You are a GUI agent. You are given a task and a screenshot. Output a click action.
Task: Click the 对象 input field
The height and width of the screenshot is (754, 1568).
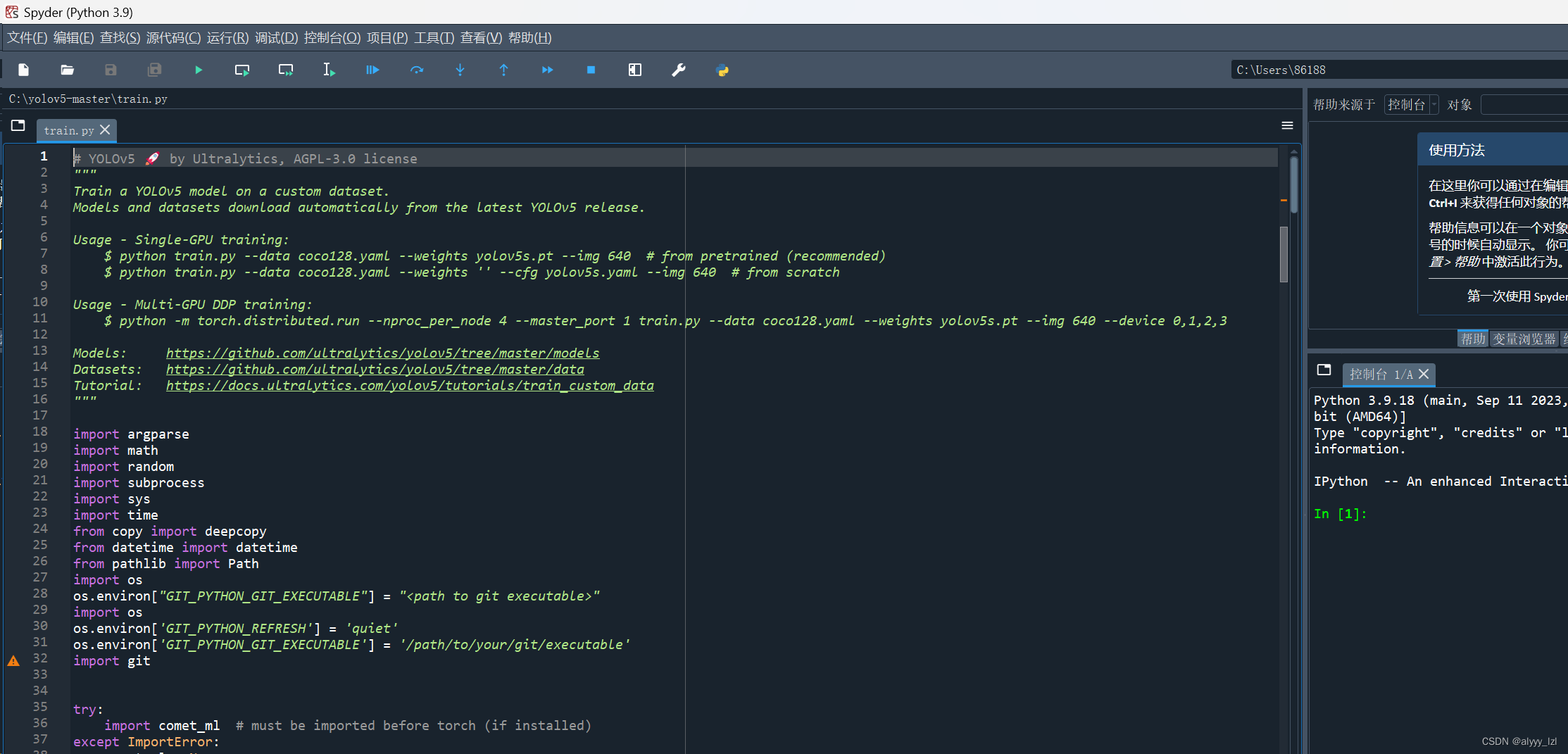pos(1524,105)
